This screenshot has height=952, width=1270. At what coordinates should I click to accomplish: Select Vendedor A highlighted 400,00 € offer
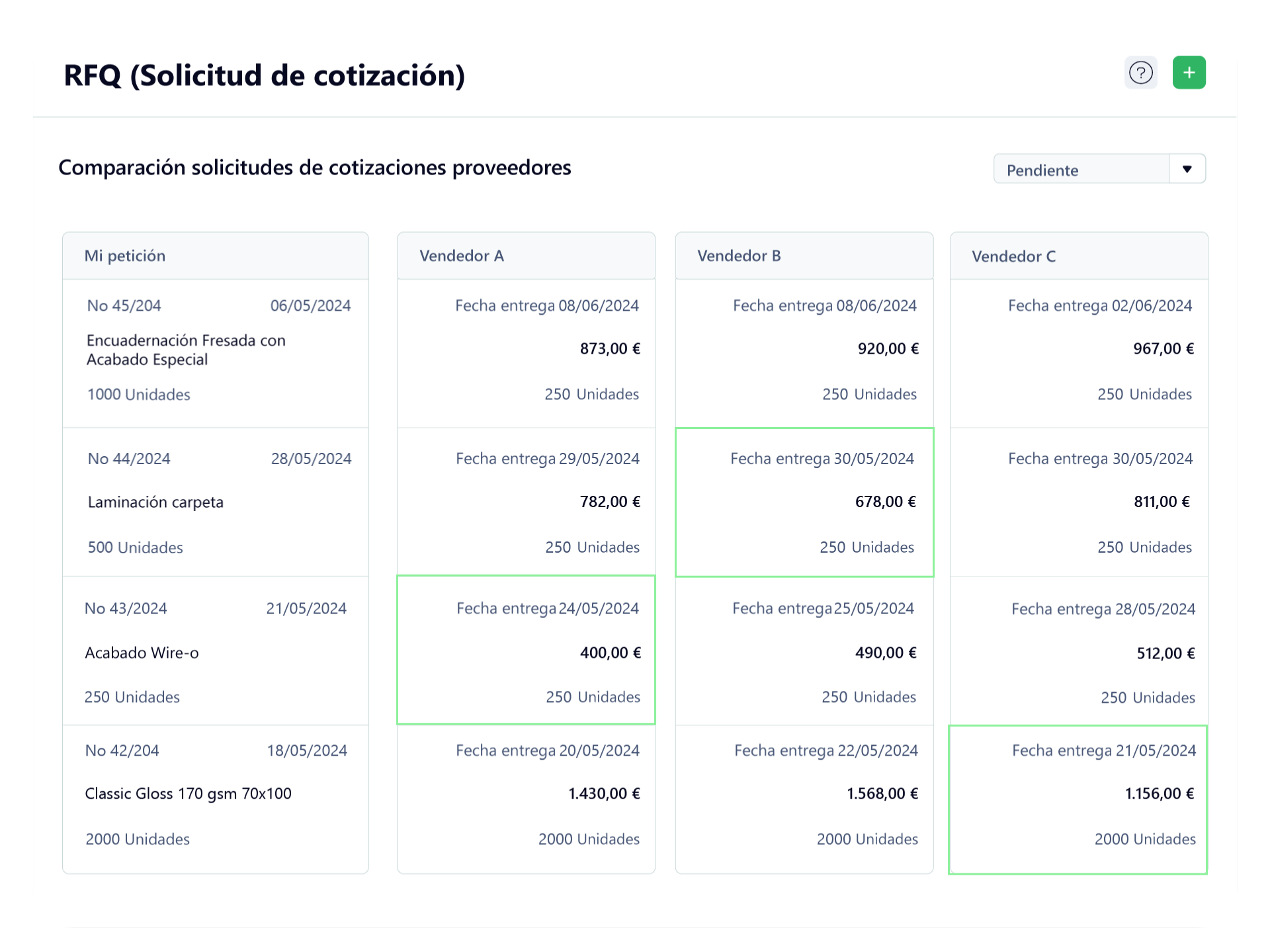point(526,651)
